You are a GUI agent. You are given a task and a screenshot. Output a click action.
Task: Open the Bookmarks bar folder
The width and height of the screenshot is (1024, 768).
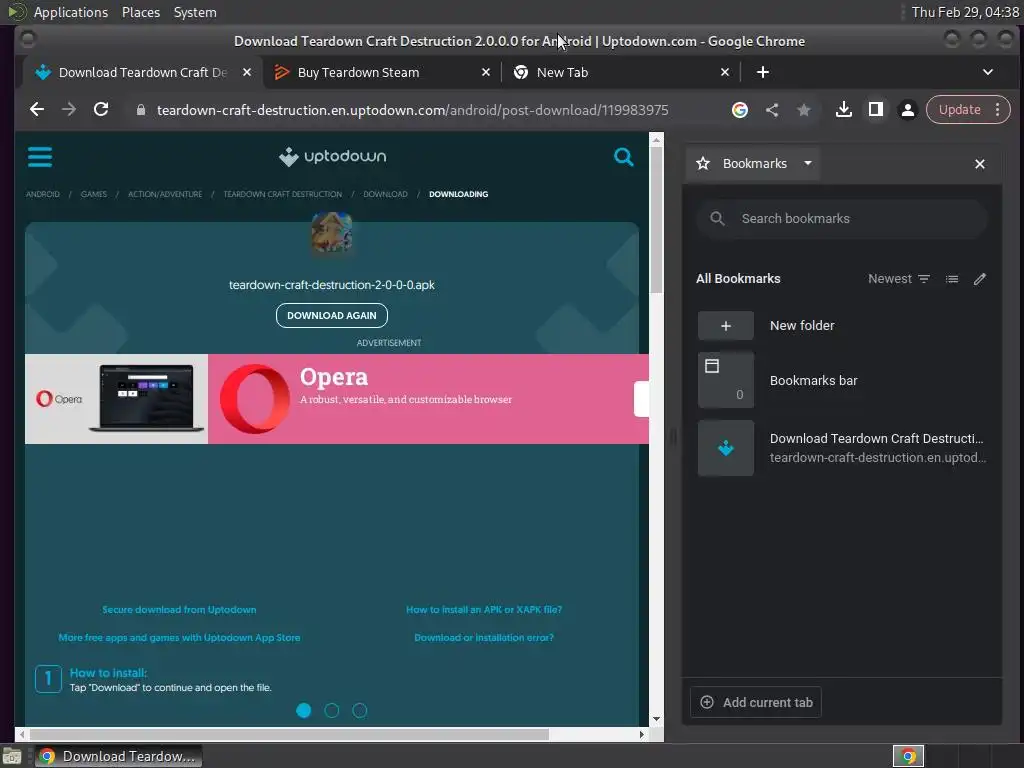click(x=842, y=380)
